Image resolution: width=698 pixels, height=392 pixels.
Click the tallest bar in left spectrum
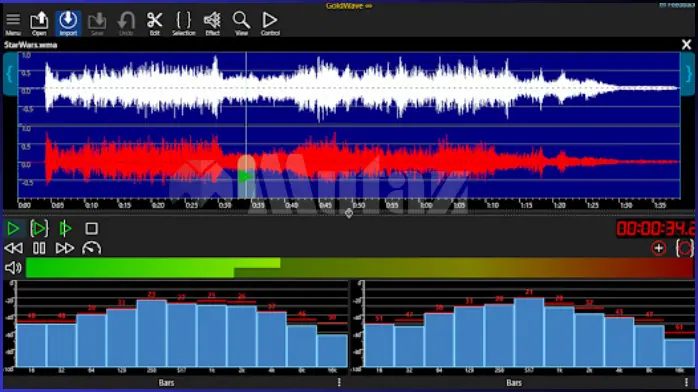click(151, 333)
